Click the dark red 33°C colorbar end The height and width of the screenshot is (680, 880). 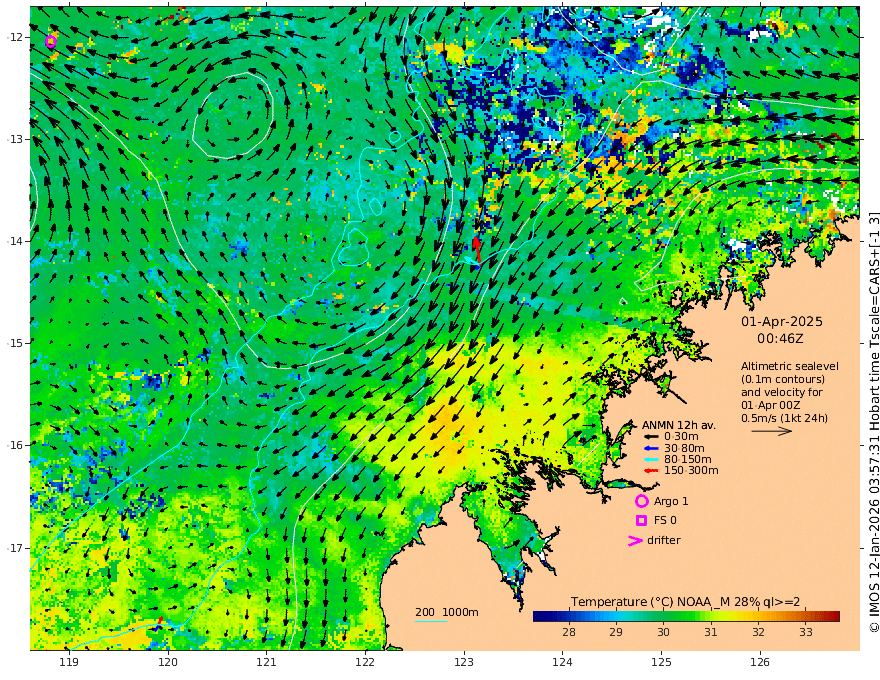point(833,617)
